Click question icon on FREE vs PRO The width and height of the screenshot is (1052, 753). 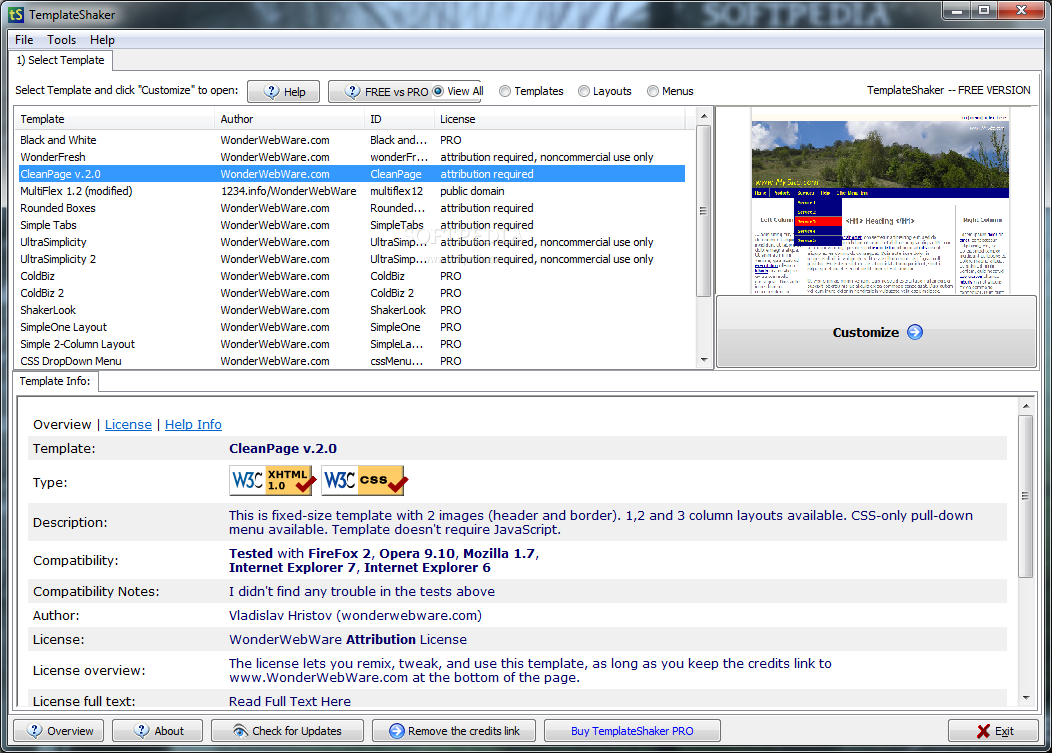352,92
